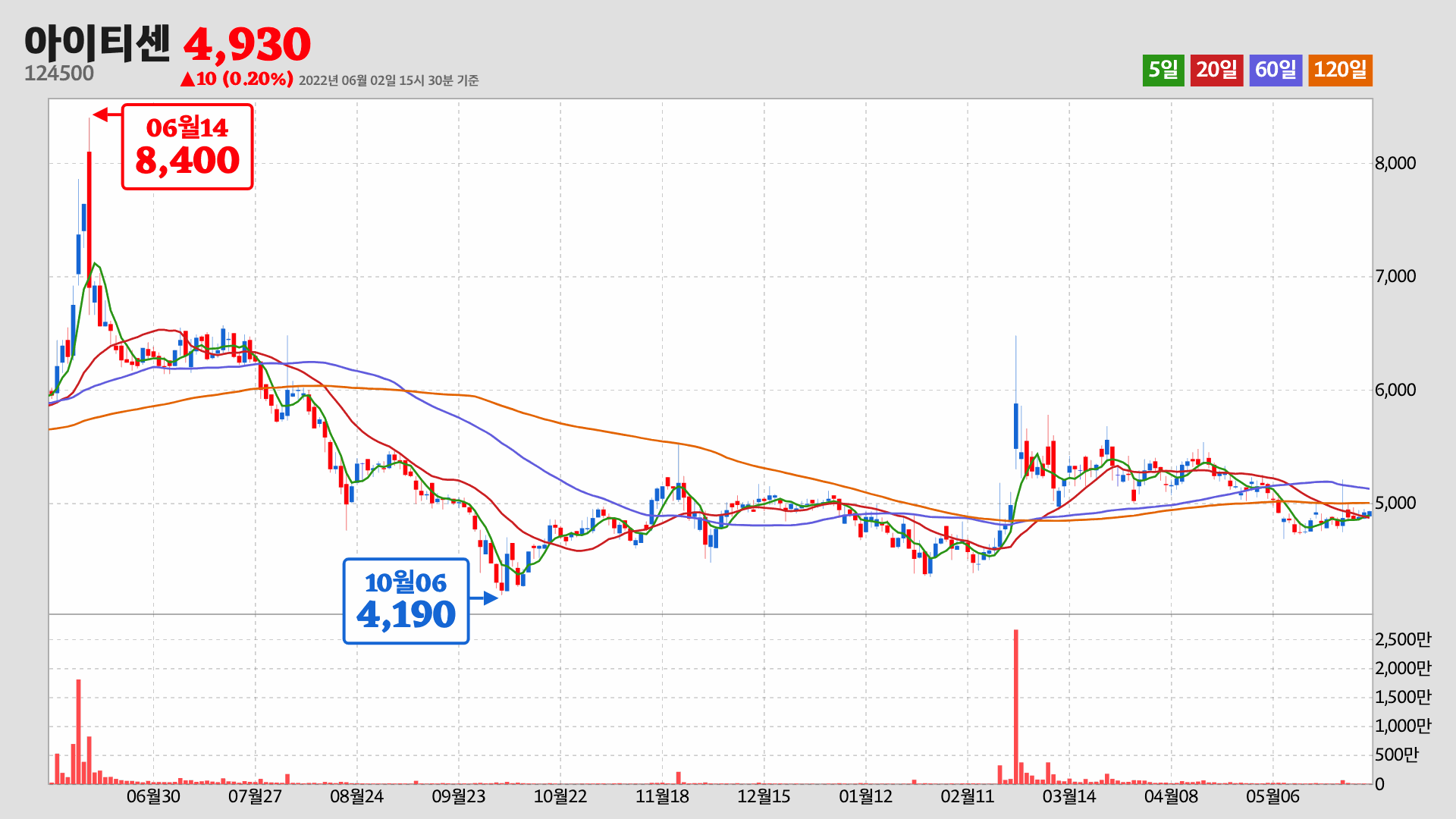Screen dimensions: 1456x819
Task: Click the 500만 volume axis label
Action: (x=1396, y=755)
